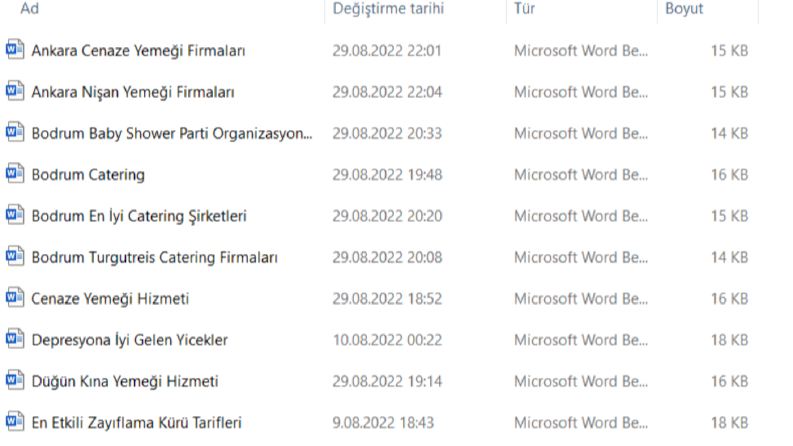793x446 pixels.
Task: Click the Word icon for Cenaze Yemeği Hizmeti
Action: (15, 298)
